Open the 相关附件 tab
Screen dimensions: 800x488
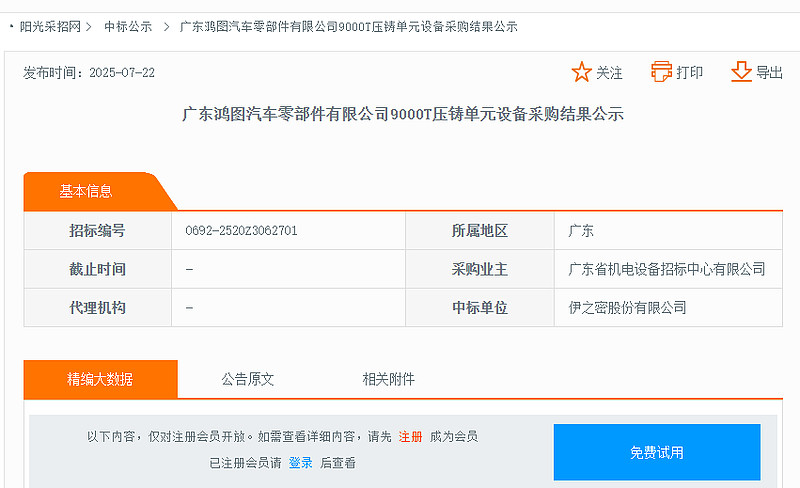click(388, 379)
